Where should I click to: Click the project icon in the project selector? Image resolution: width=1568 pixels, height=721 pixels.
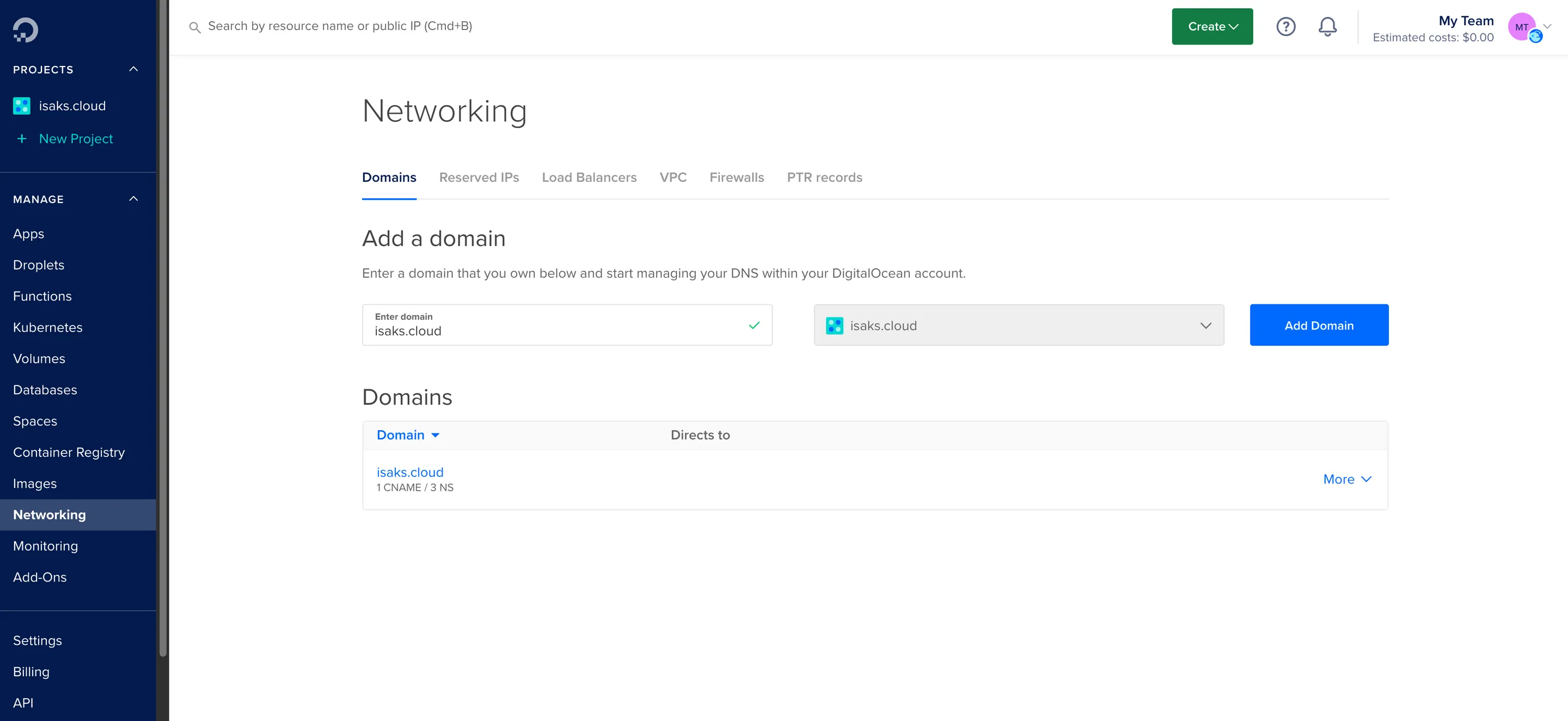point(835,325)
